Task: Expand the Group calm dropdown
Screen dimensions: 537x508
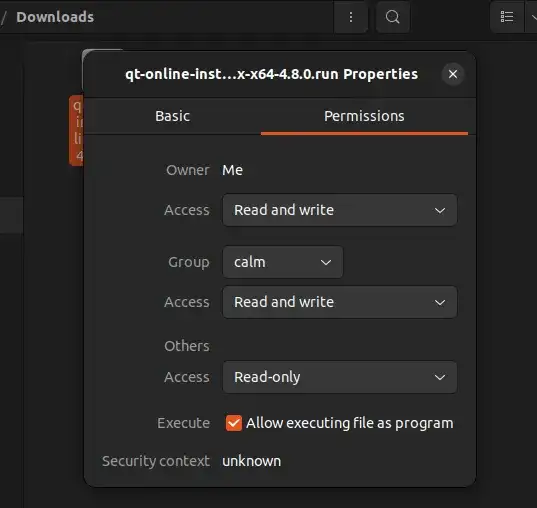Action: click(283, 262)
